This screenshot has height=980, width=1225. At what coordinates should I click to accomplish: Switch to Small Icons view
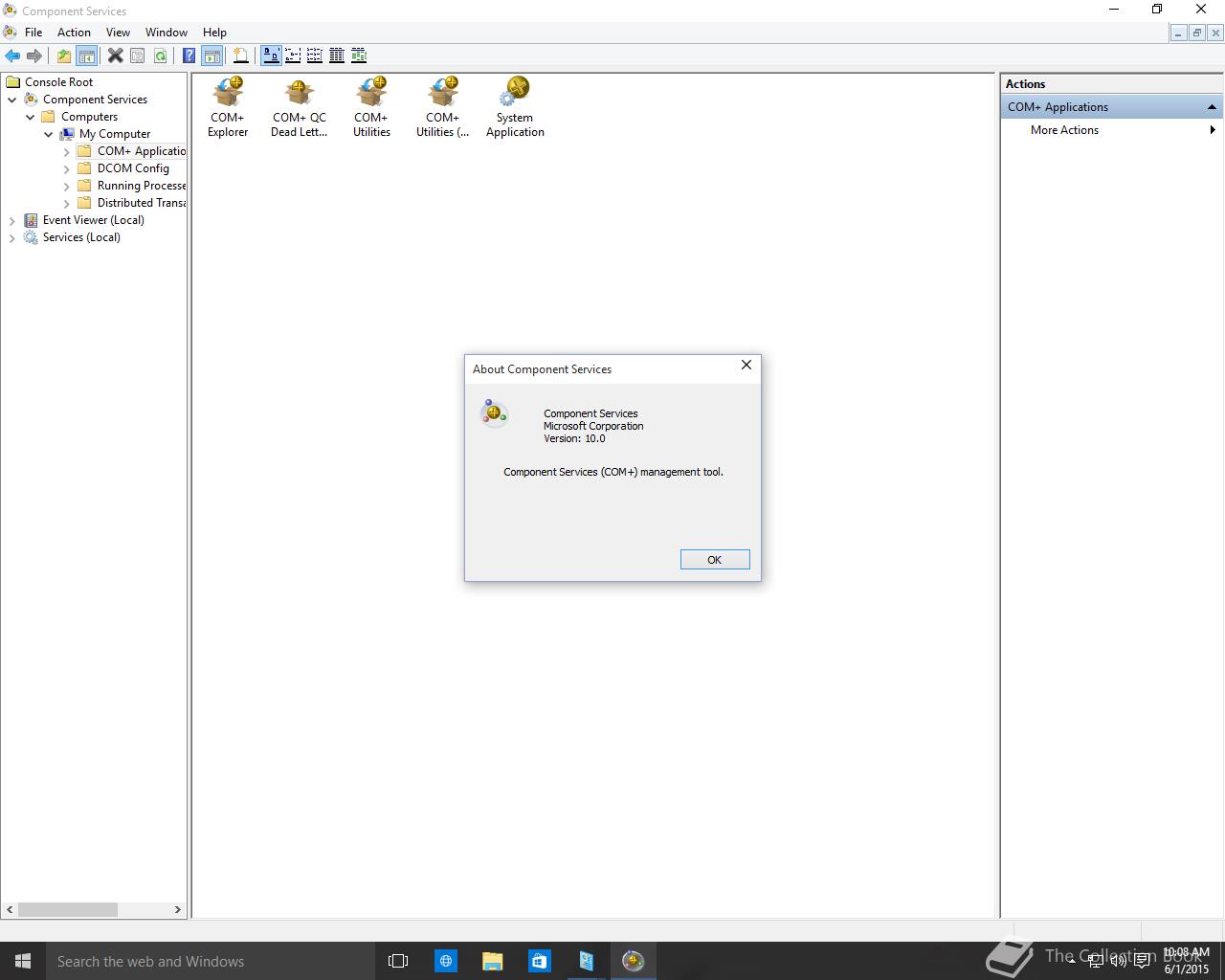293,56
